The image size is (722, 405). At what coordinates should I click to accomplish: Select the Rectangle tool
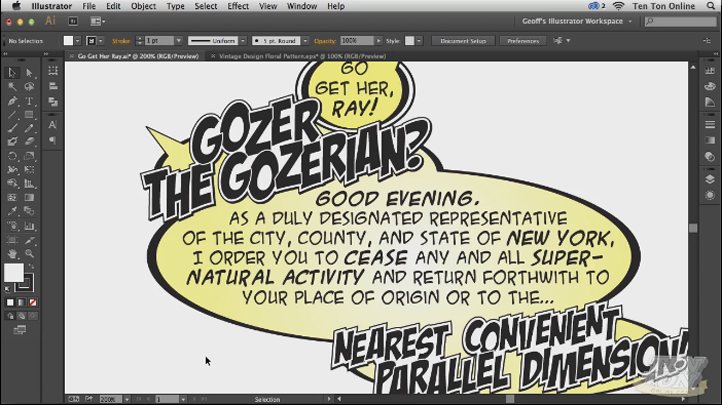(x=29, y=115)
